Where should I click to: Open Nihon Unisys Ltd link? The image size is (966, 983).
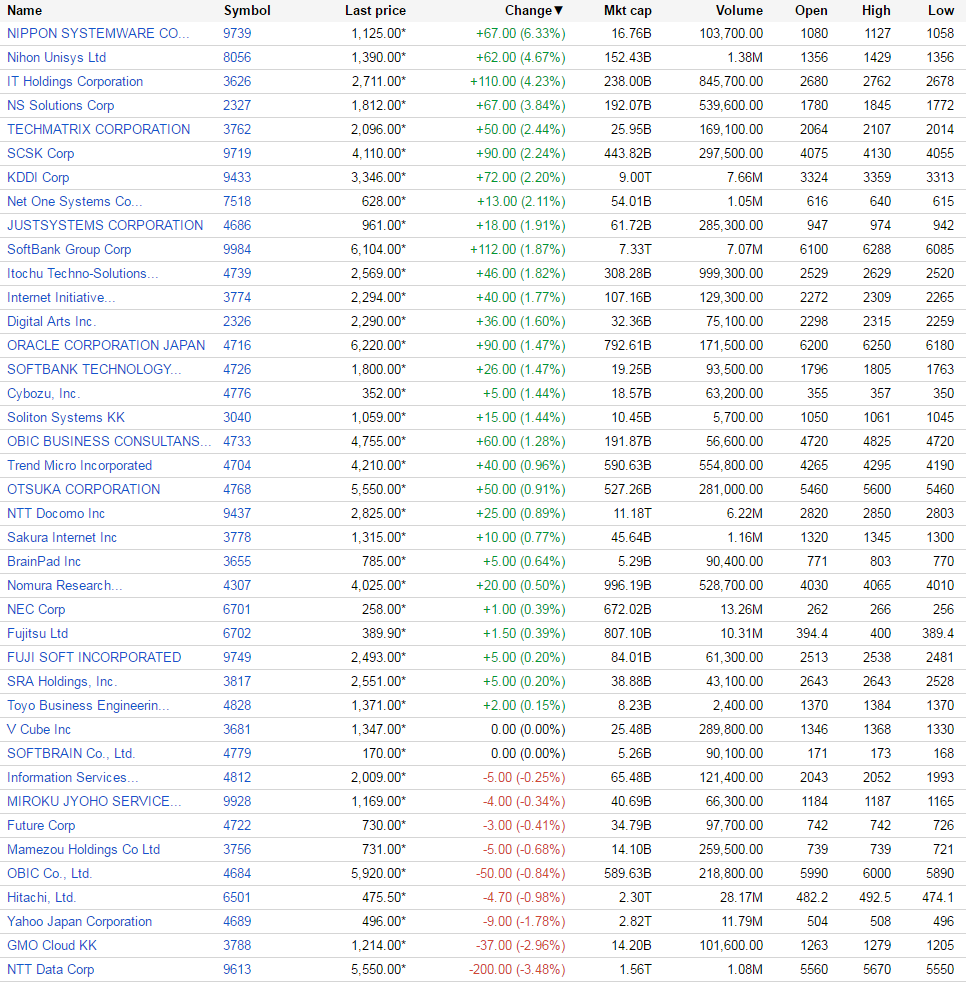(56, 58)
